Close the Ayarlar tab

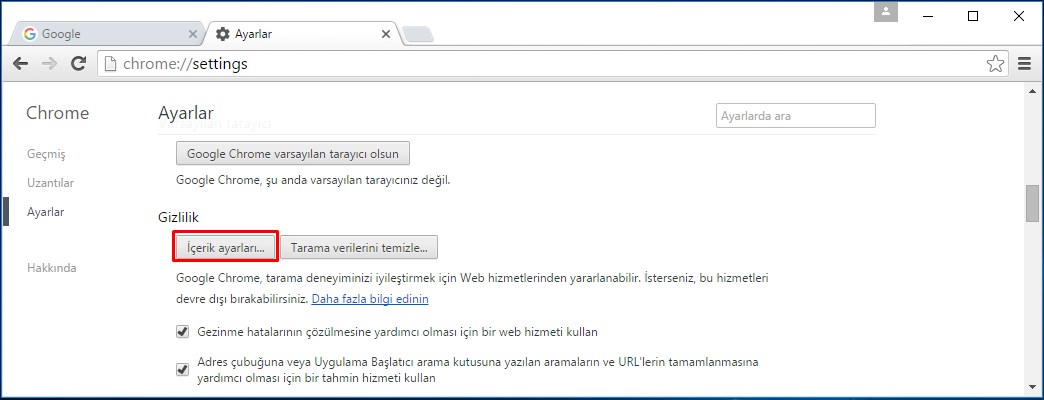pyautogui.click(x=386, y=34)
